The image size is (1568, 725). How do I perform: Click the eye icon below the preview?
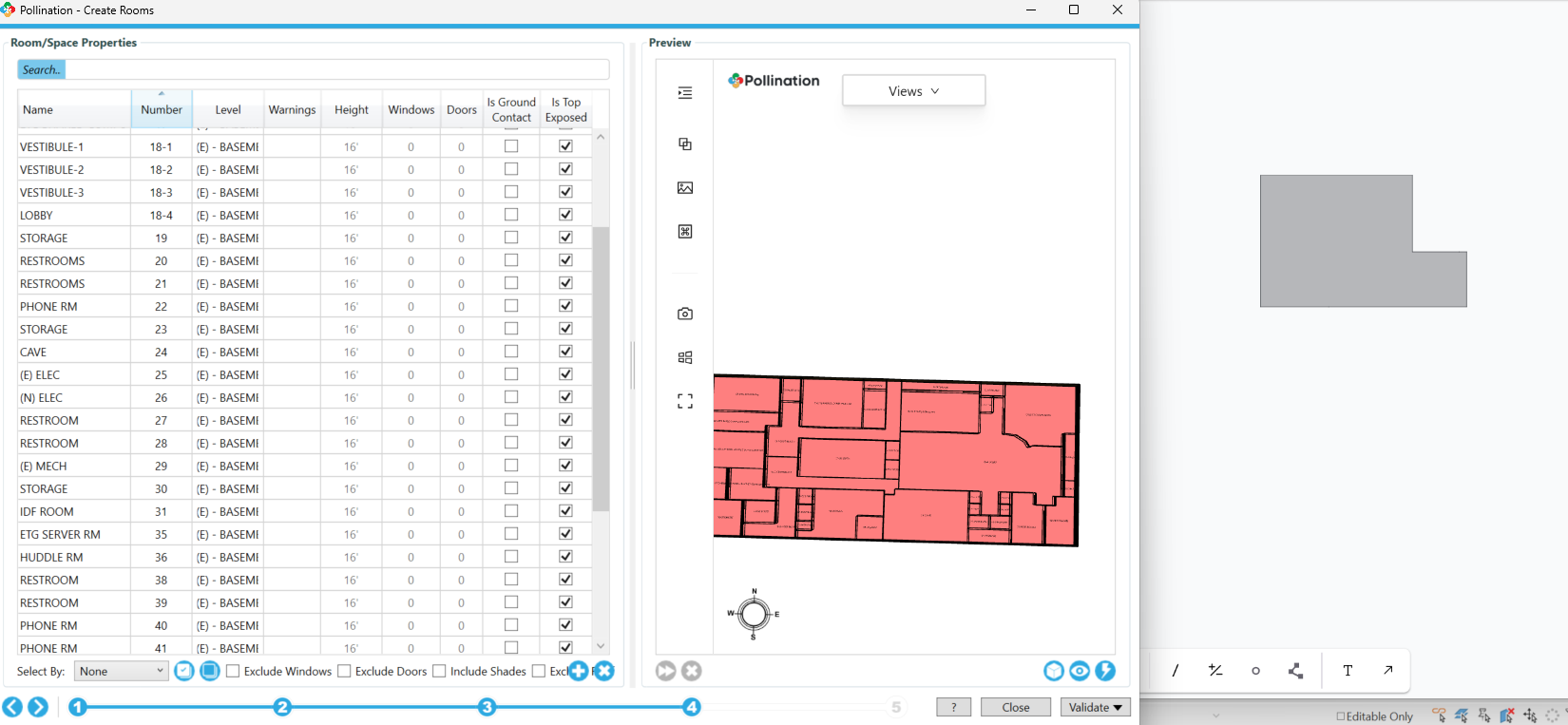click(1080, 671)
